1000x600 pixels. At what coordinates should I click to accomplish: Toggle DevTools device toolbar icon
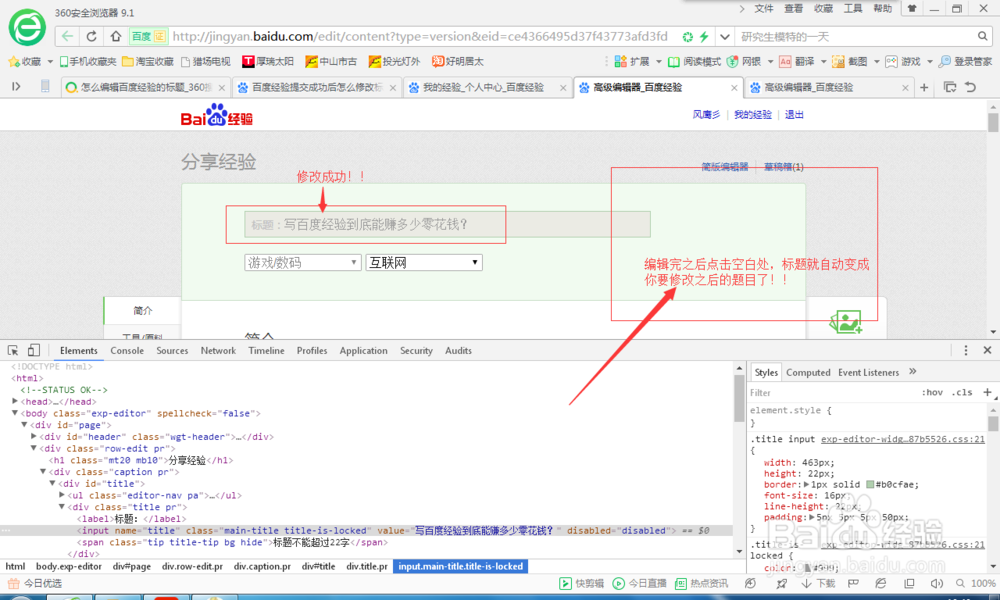[x=34, y=351]
